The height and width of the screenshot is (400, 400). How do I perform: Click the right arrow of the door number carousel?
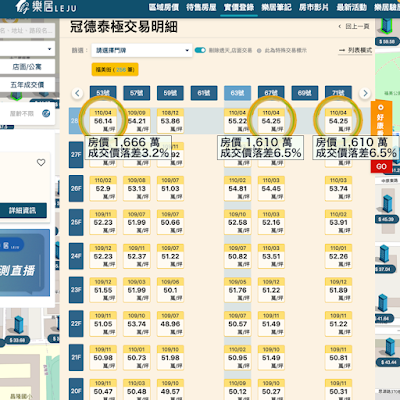pos(365,93)
